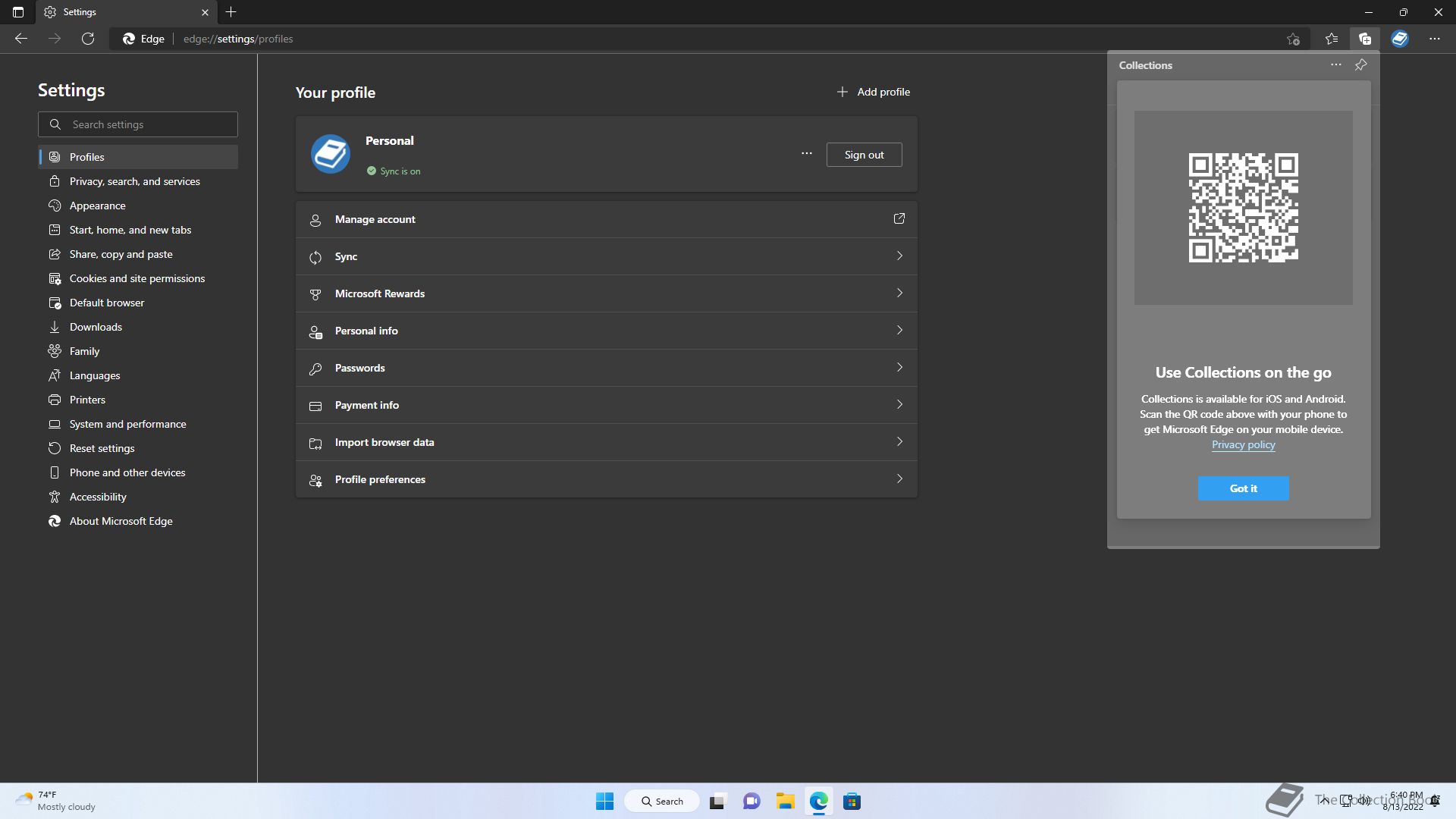This screenshot has width=1456, height=819.
Task: Click taskbar Search box
Action: click(x=662, y=801)
